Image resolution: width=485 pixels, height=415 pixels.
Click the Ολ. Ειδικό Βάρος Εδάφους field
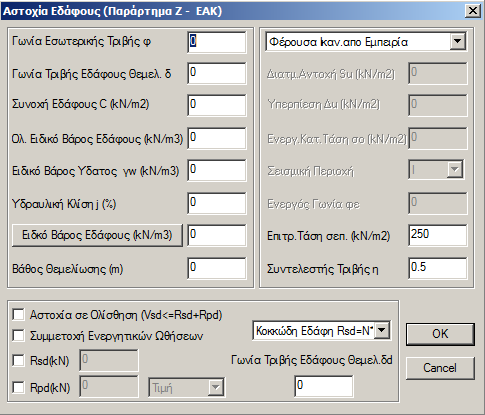tap(217, 138)
